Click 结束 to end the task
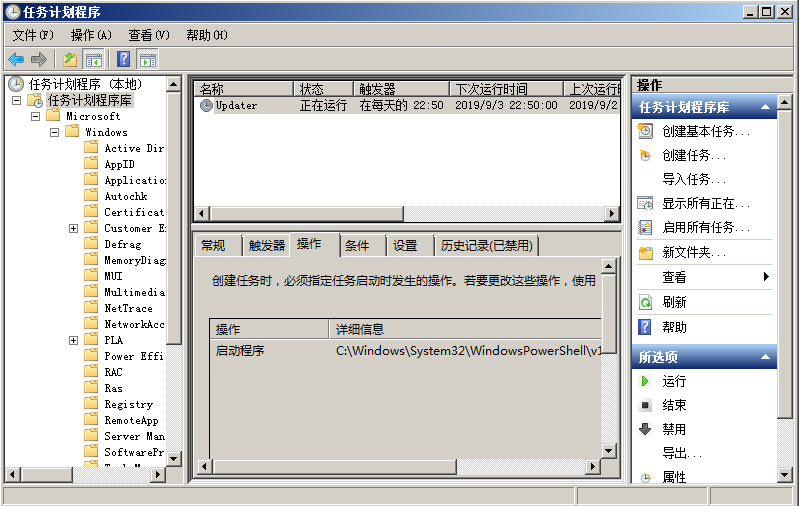The width and height of the screenshot is (799, 506). coord(674,405)
